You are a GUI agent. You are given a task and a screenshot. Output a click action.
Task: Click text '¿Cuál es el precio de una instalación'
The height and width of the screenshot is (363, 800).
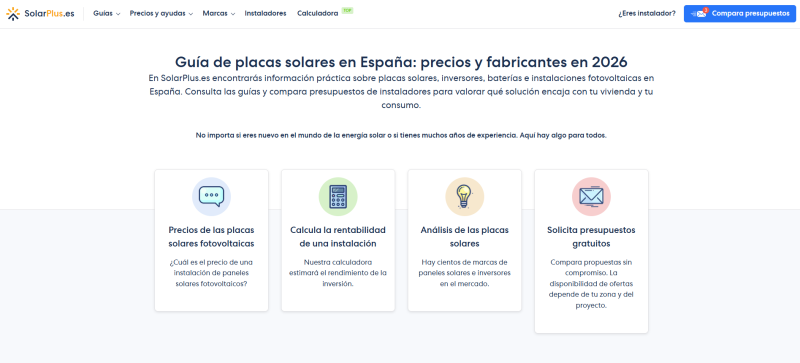(x=211, y=273)
